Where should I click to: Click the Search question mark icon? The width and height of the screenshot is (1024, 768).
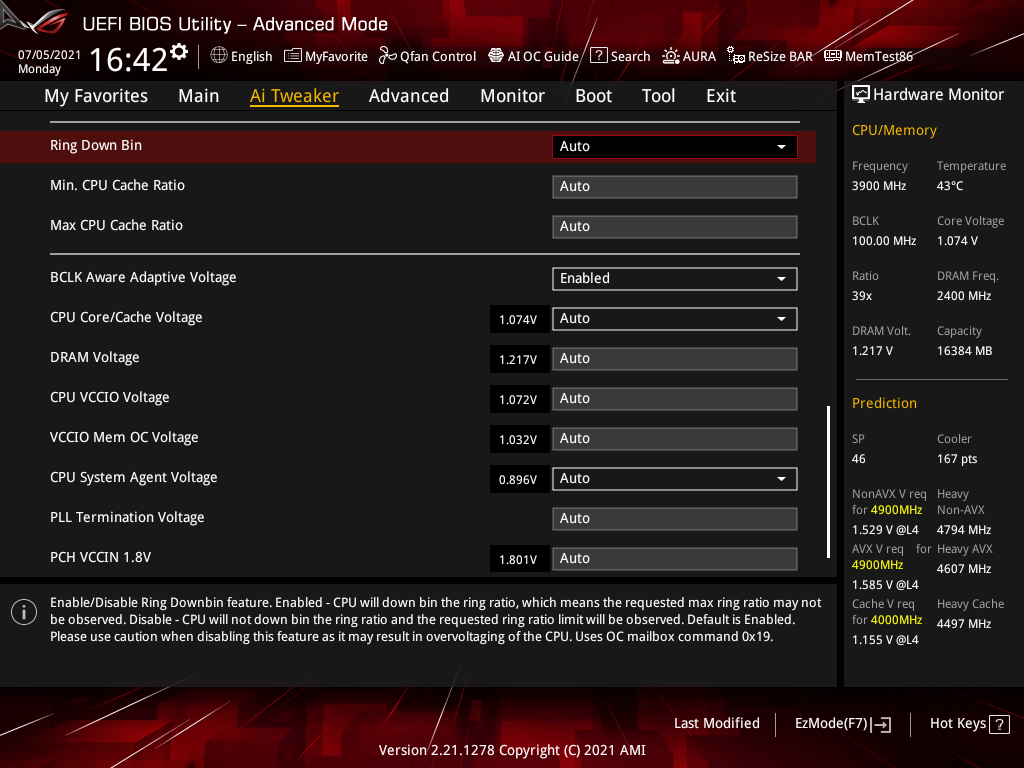(599, 56)
